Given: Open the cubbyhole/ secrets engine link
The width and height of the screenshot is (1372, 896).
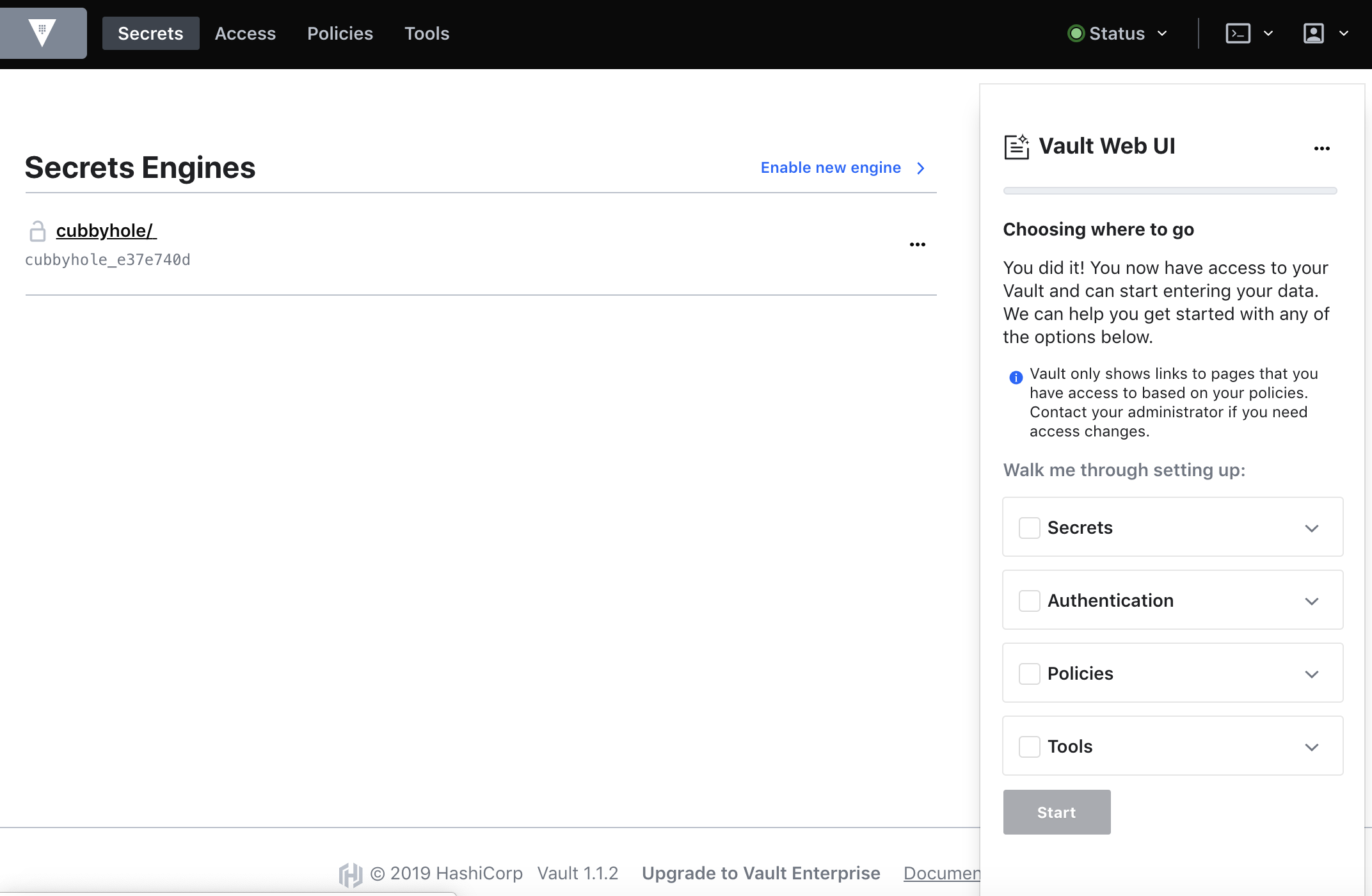Looking at the screenshot, I should (x=106, y=230).
